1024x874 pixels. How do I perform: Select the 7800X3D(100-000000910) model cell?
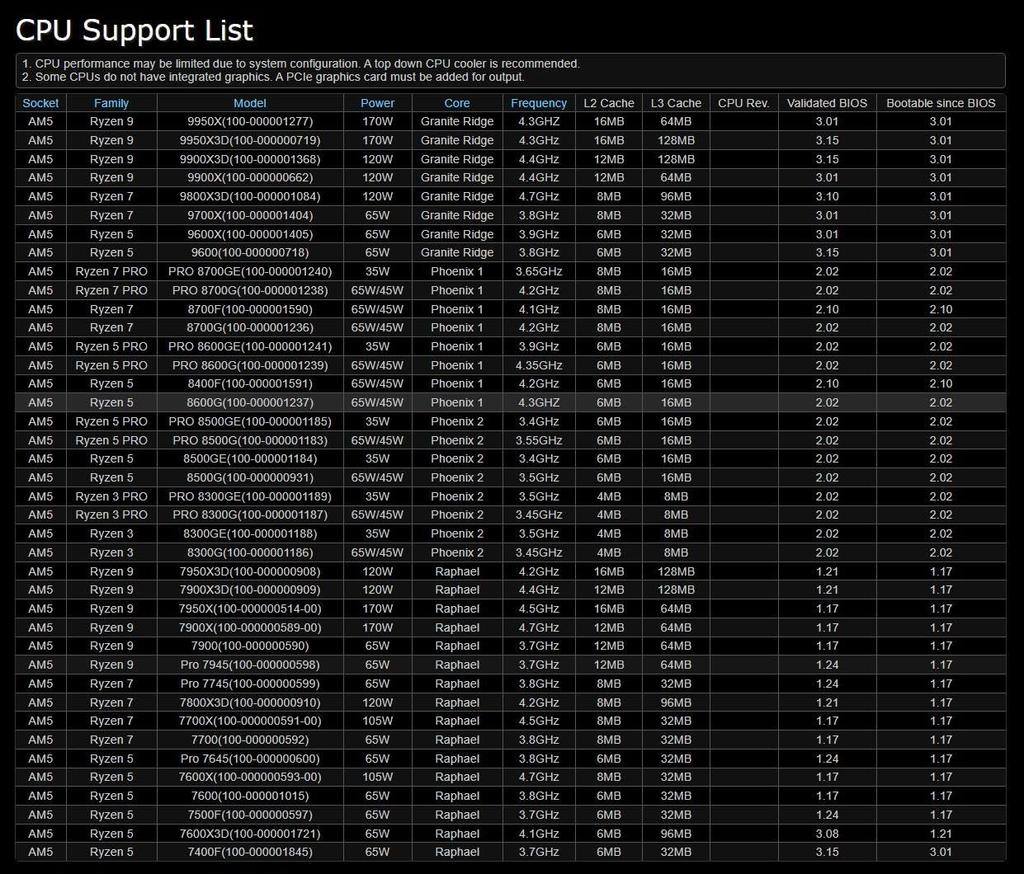click(x=250, y=703)
